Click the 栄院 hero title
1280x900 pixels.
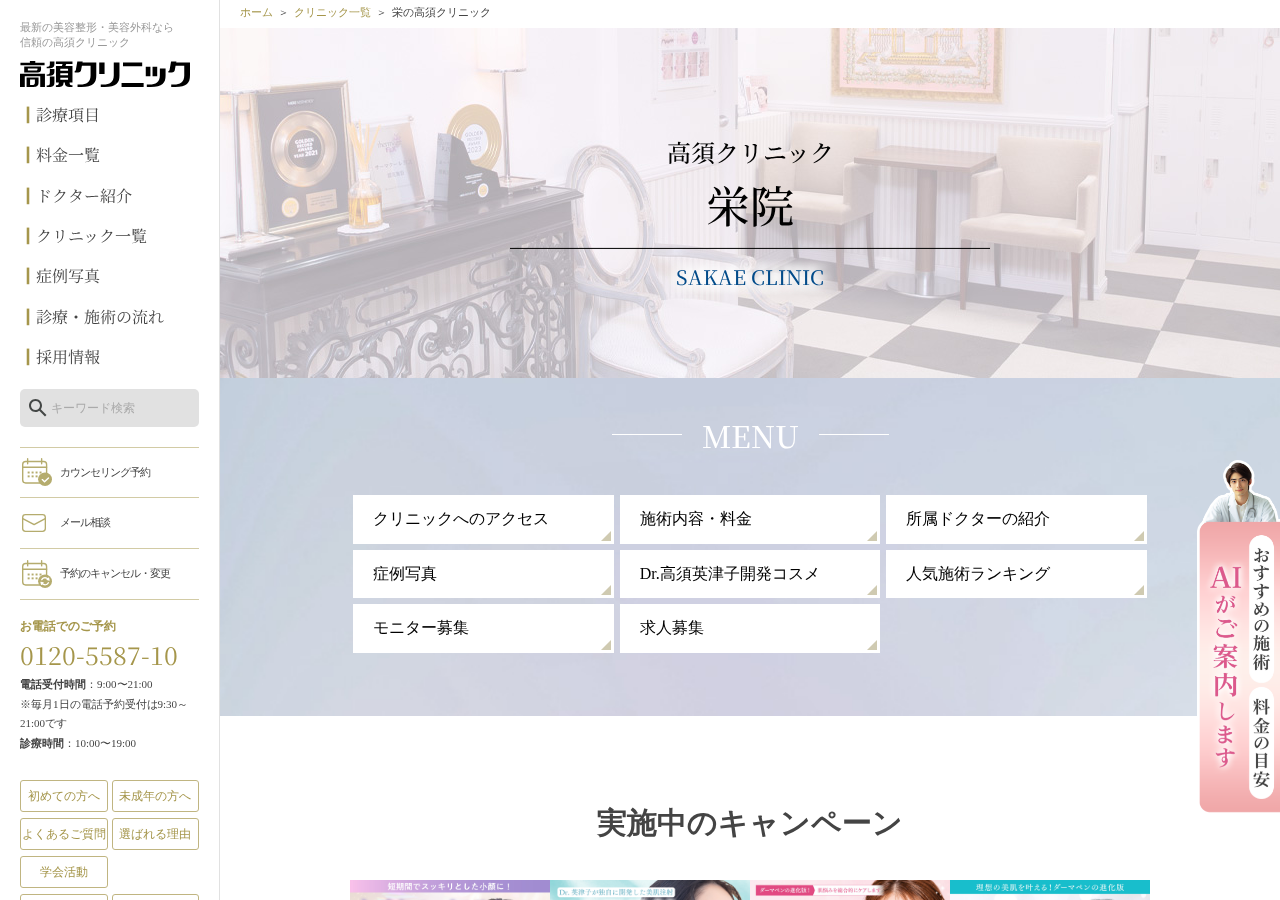750,207
